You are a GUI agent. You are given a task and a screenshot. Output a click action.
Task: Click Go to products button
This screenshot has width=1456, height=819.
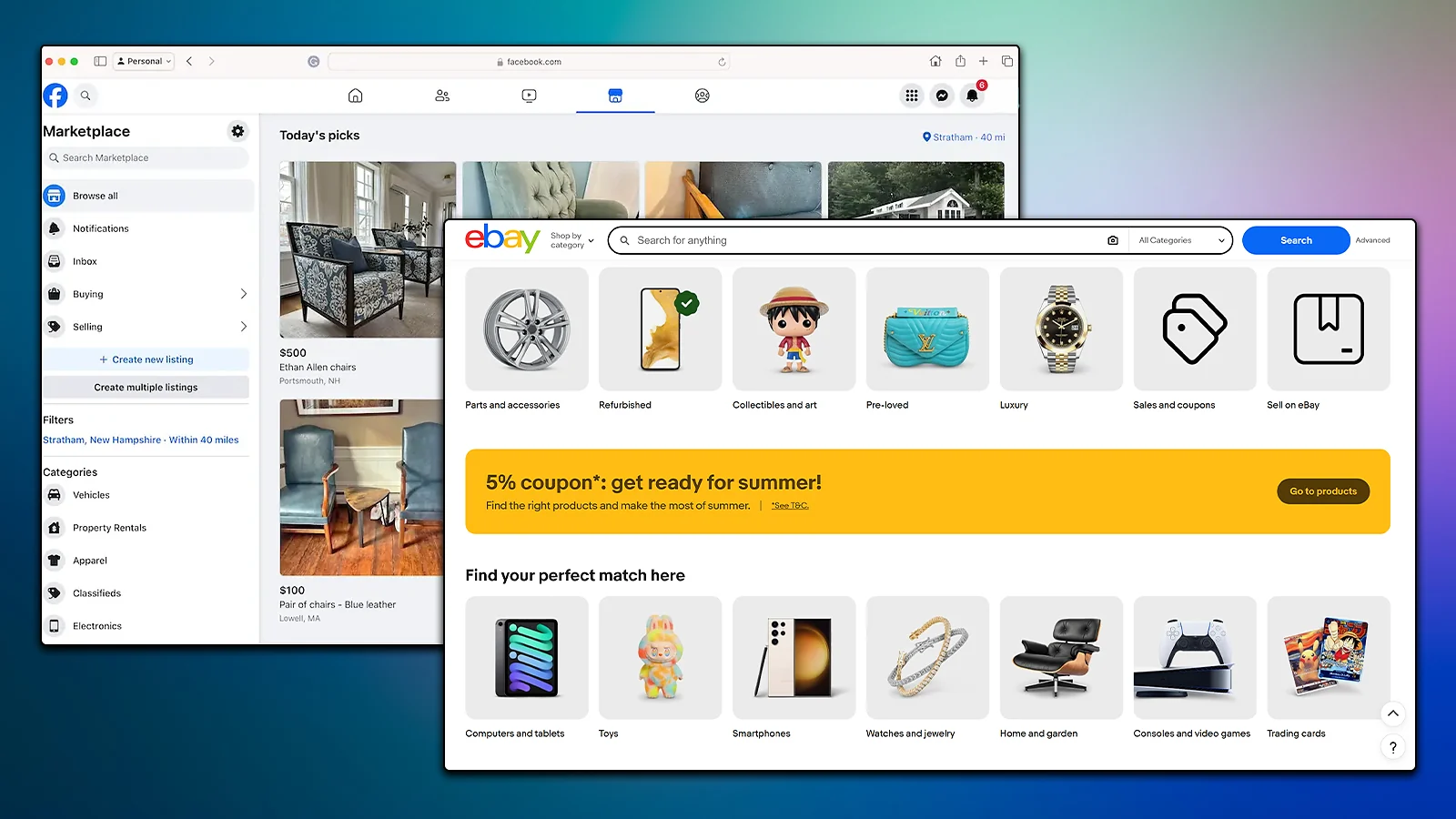1323,491
